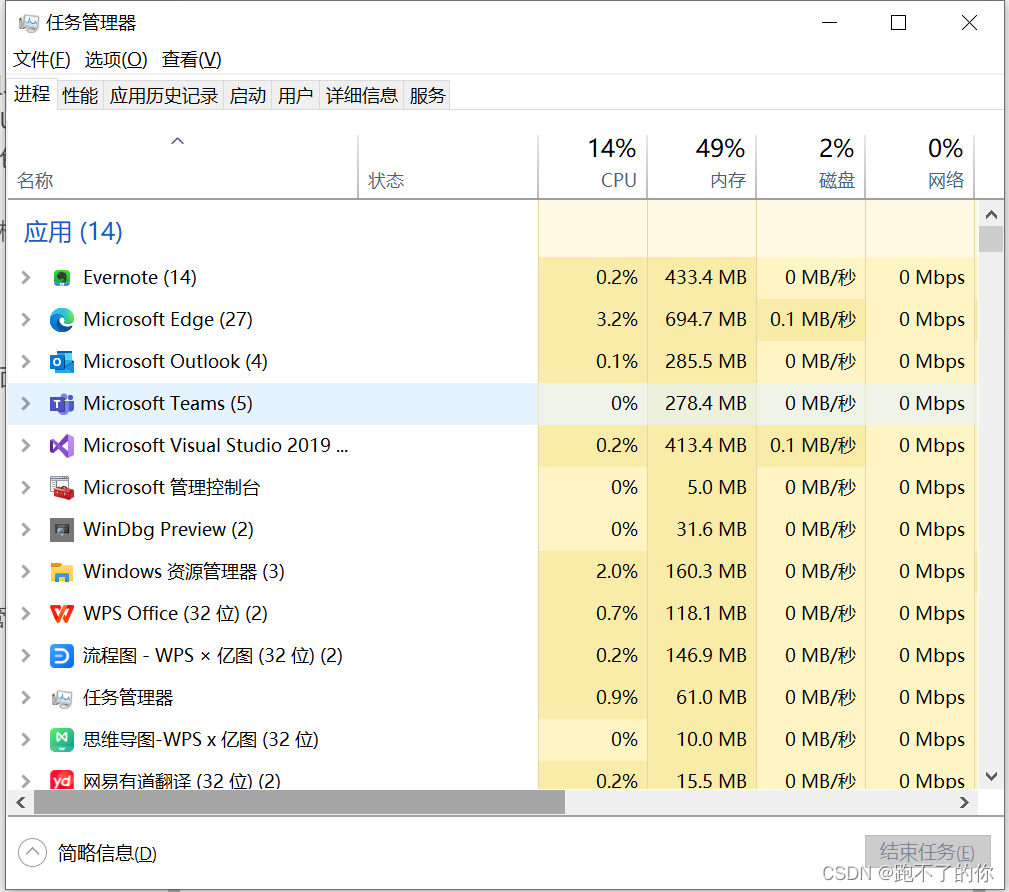Click the 简略信息(D) link text
The image size is (1009, 892).
coord(107,853)
